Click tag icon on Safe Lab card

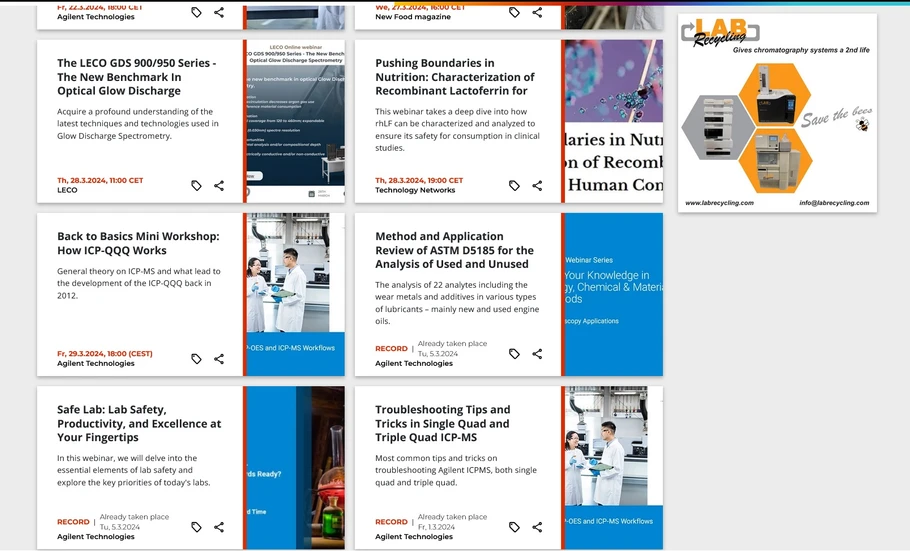coord(196,527)
